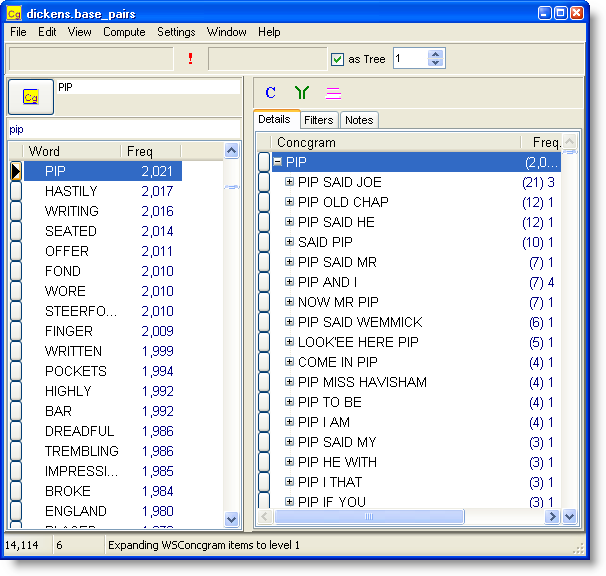Click the 14,114 status bar count
This screenshot has height=576, width=606.
22,545
